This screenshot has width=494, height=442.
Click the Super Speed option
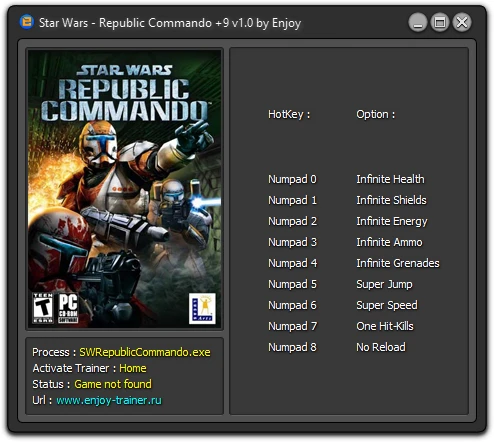(387, 305)
